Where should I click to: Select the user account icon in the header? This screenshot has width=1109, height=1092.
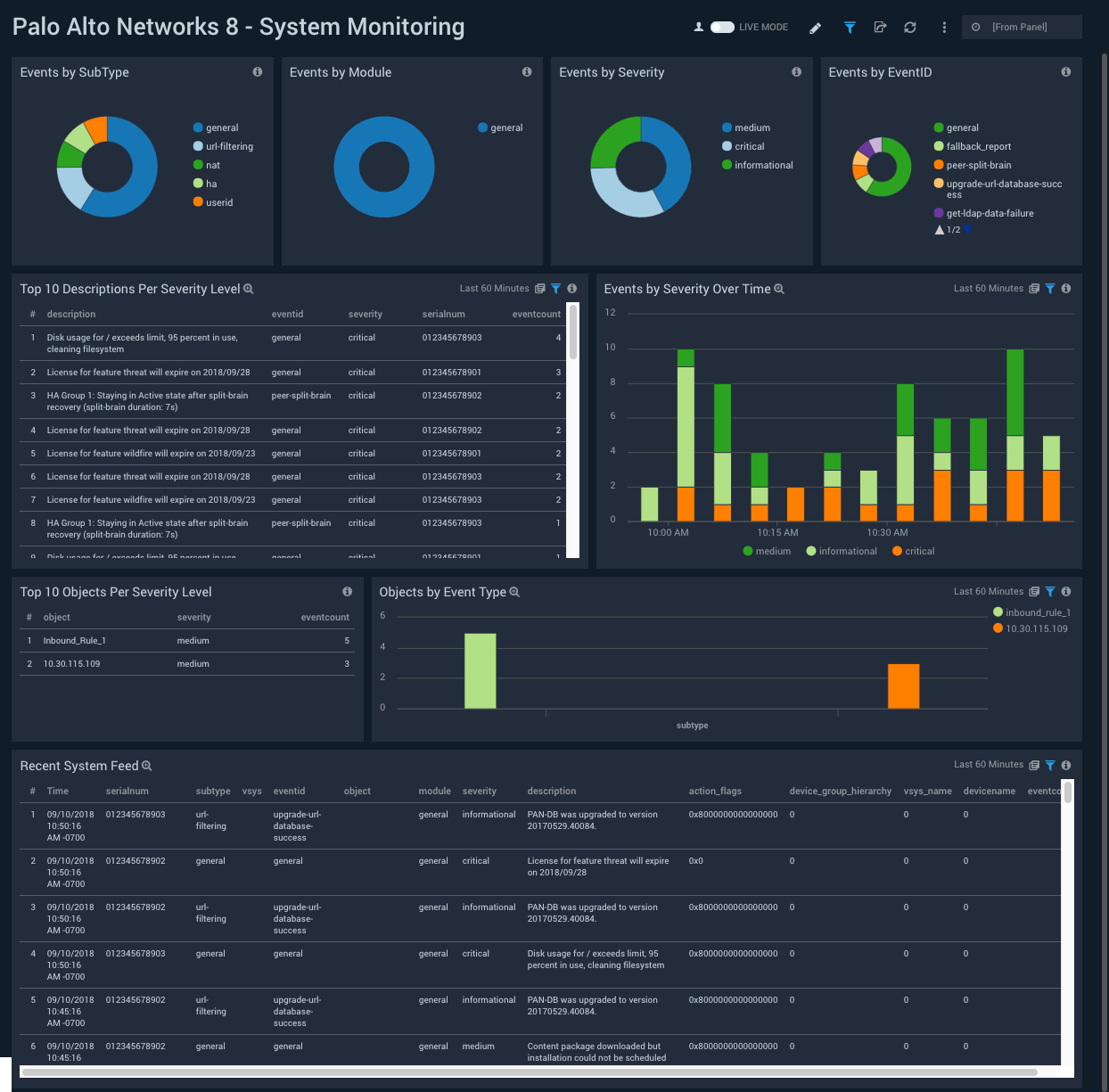click(698, 27)
